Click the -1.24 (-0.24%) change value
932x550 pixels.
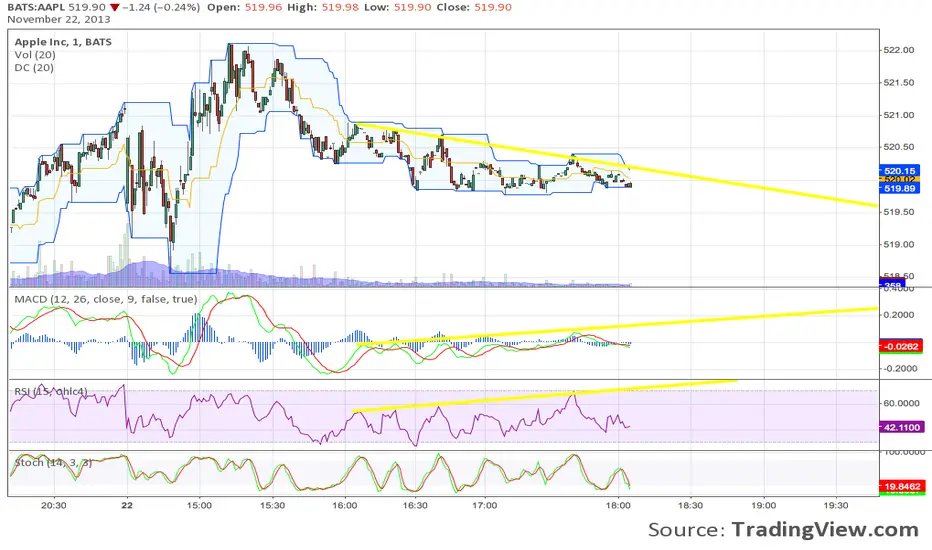tap(161, 7)
